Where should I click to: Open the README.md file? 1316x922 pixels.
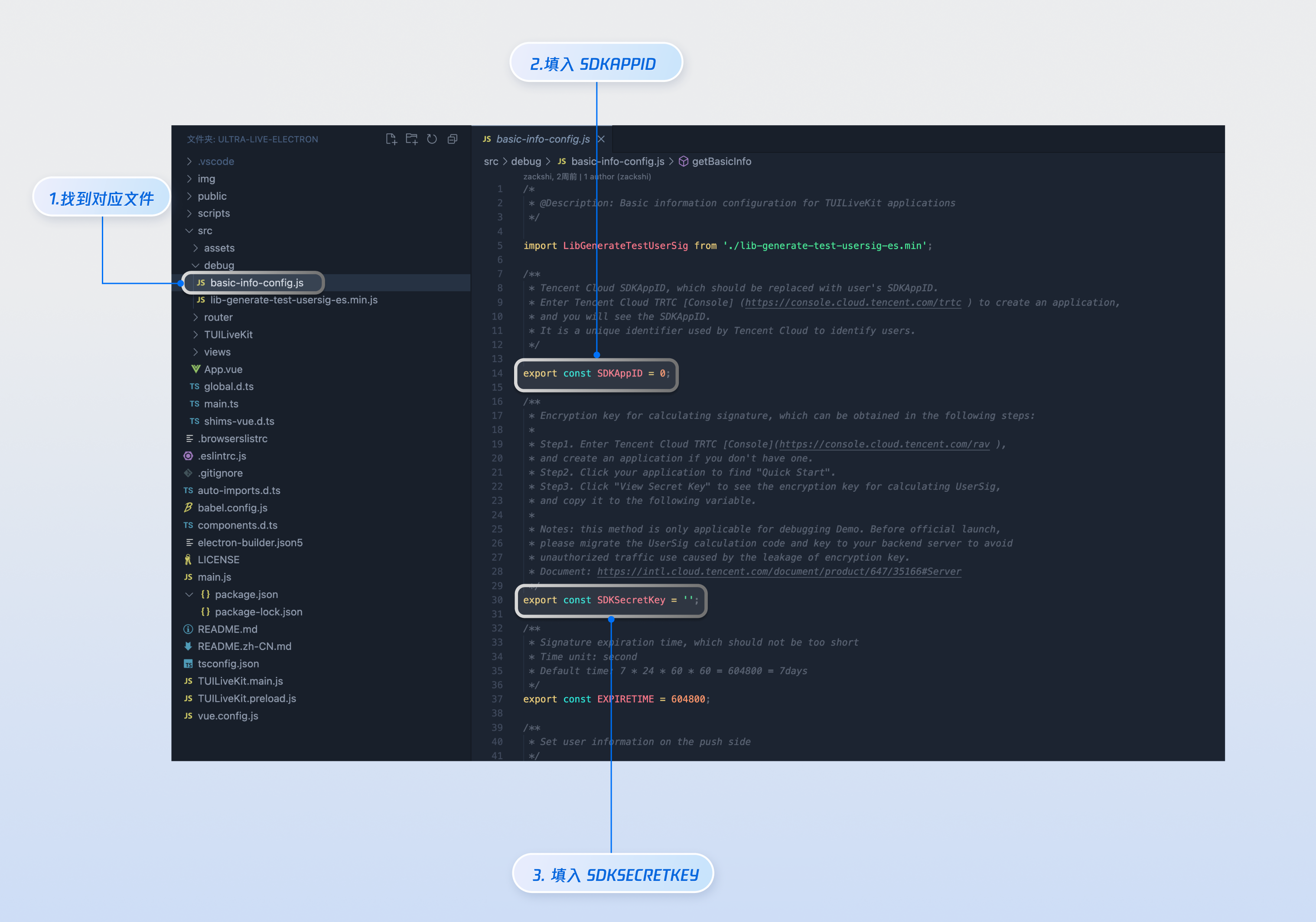point(227,629)
